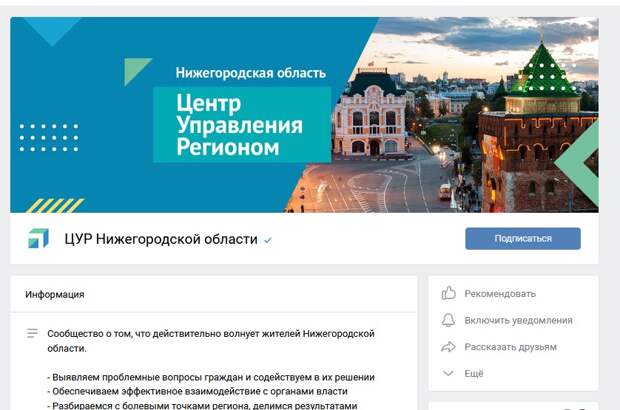620x410 pixels.
Task: Click the verified checkmark badge
Action: pyautogui.click(x=268, y=240)
